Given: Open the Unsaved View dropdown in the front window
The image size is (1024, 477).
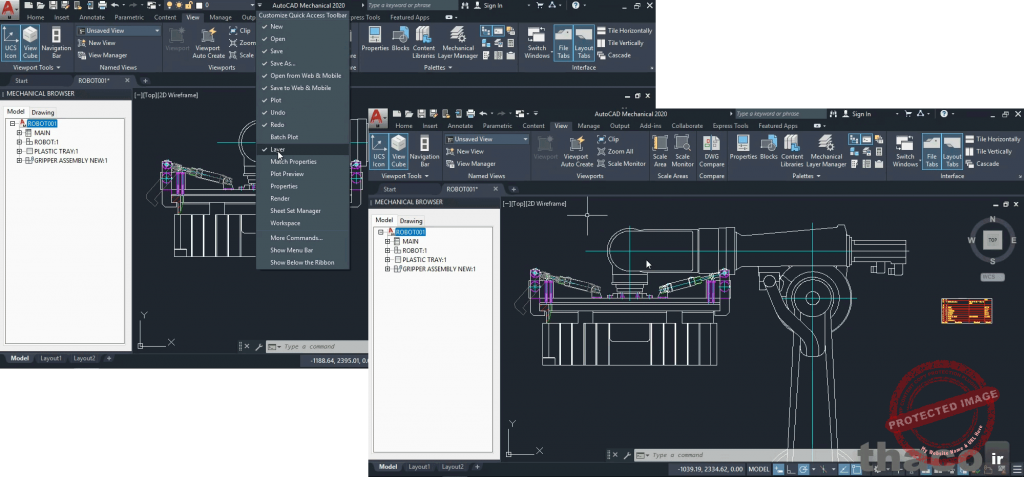Looking at the screenshot, I should 527,139.
